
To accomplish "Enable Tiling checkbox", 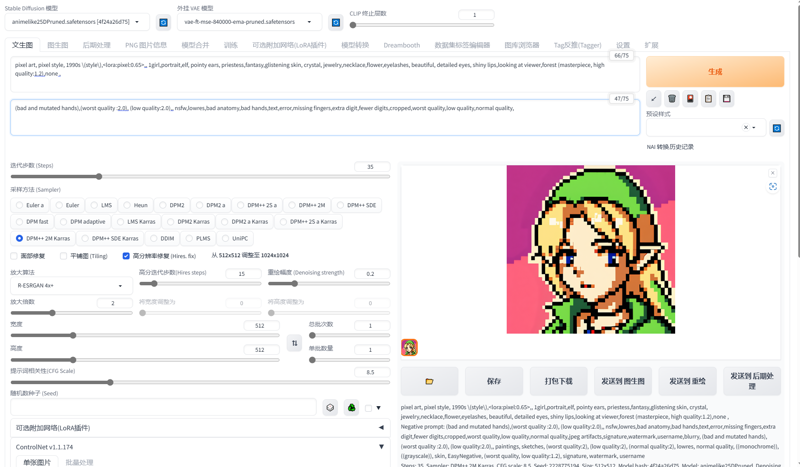I will pyautogui.click(x=63, y=256).
